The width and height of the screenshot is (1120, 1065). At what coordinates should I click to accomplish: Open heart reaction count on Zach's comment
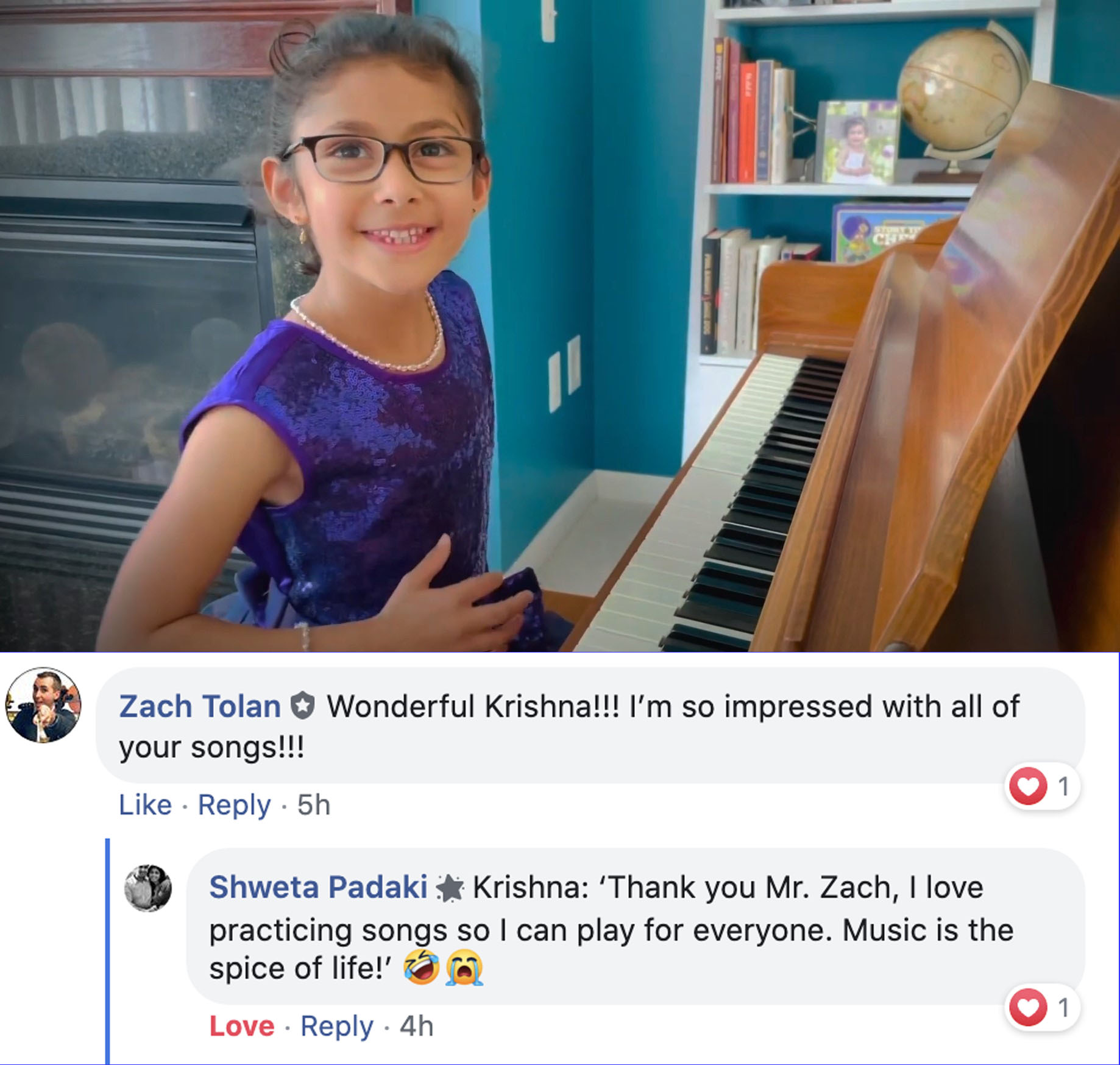pyautogui.click(x=1041, y=786)
